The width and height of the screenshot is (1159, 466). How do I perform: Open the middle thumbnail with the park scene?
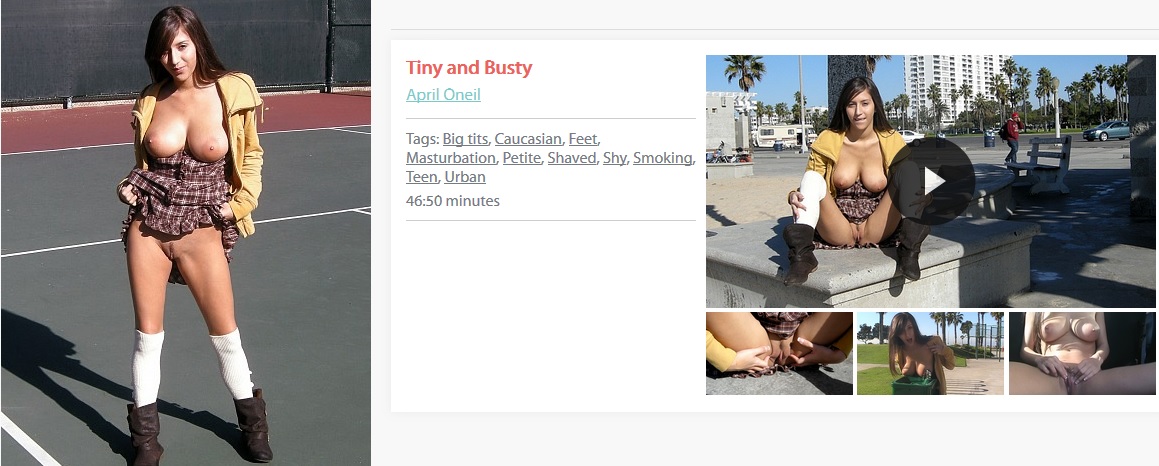[x=931, y=354]
